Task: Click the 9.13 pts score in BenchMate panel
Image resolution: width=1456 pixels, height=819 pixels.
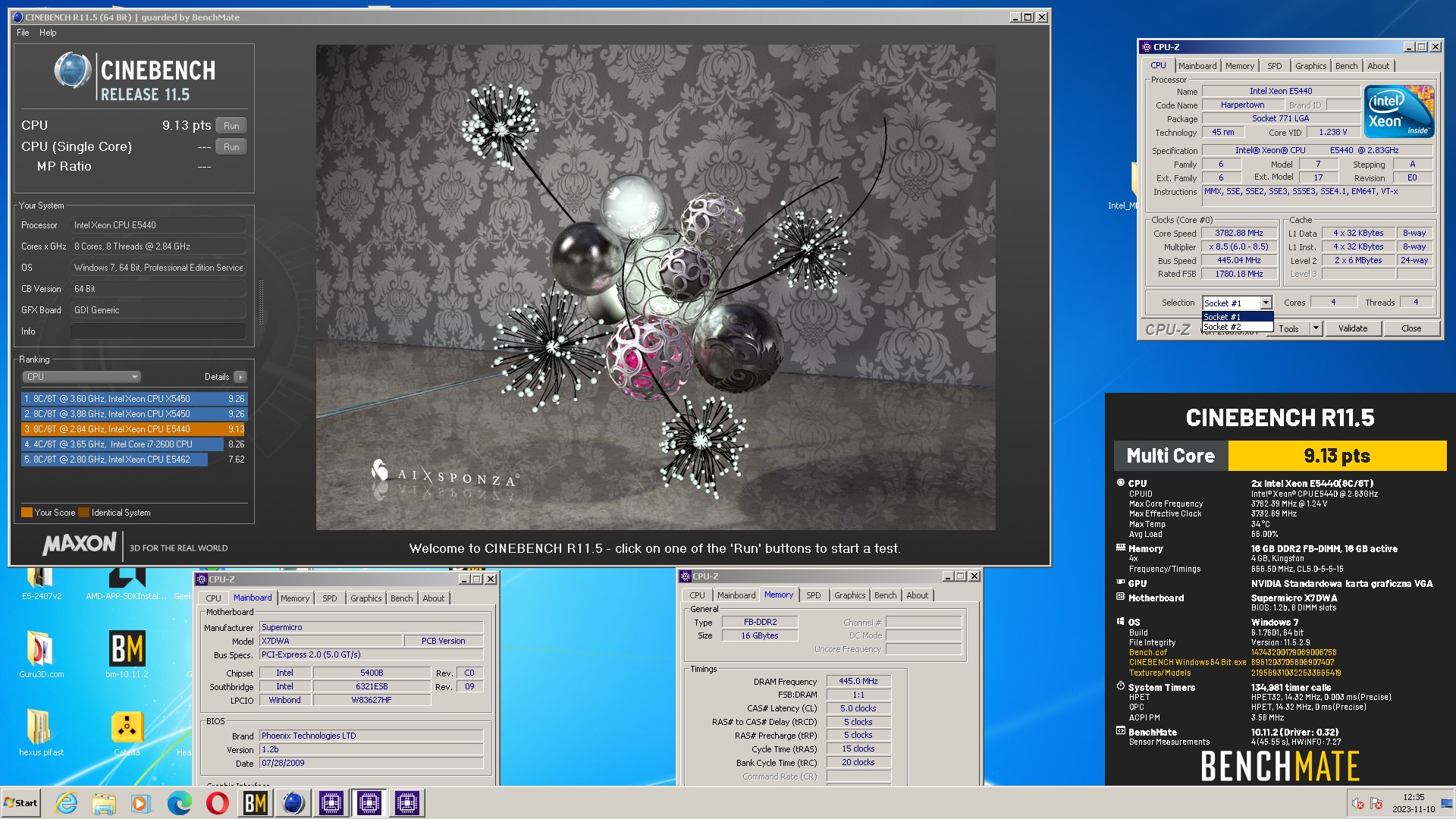Action: [1337, 456]
